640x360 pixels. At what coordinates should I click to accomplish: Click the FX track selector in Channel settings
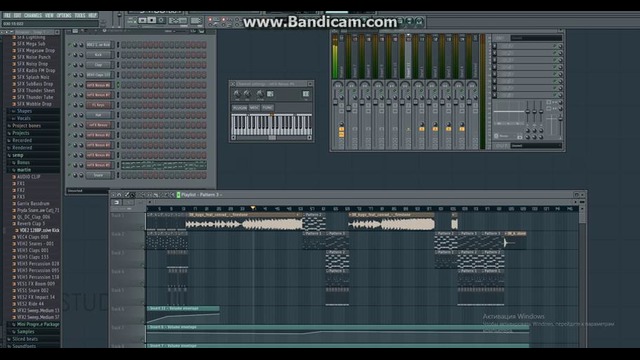[x=305, y=94]
